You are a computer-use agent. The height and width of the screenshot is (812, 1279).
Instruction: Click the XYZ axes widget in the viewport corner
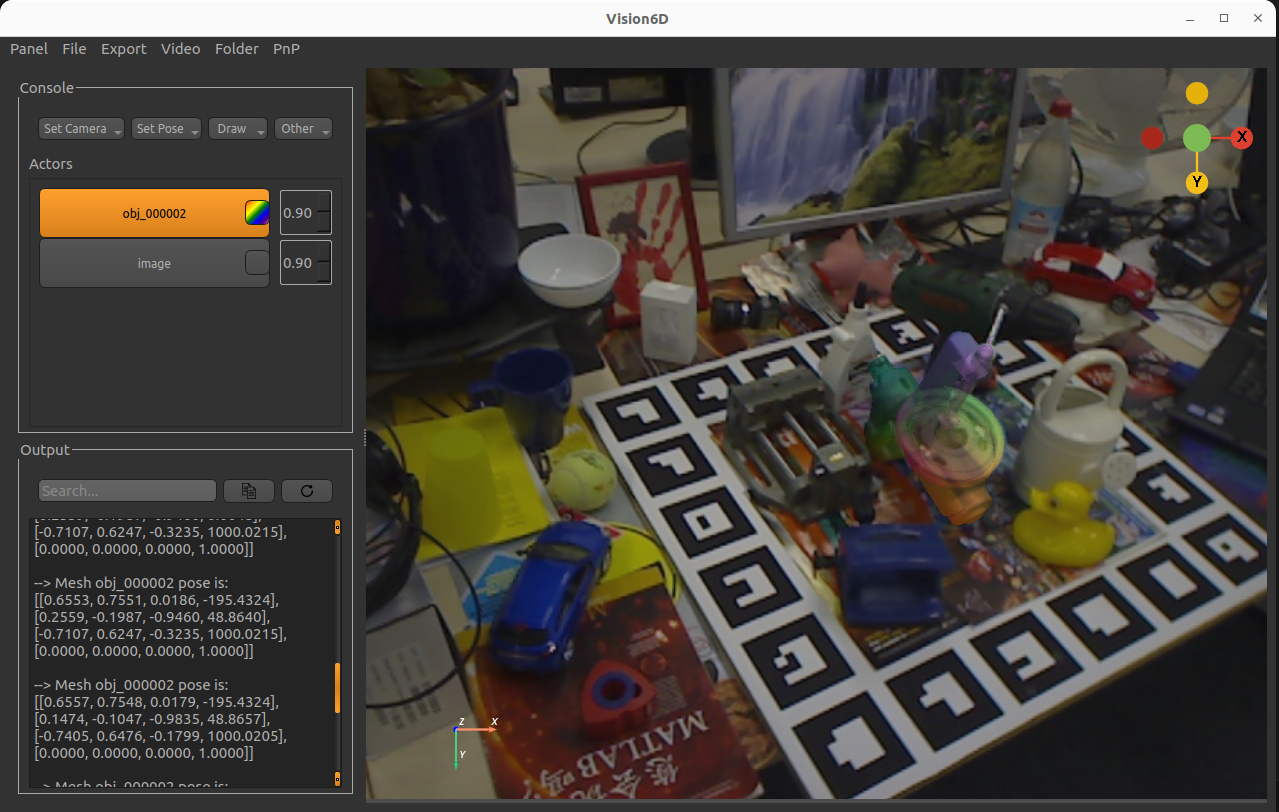(470, 738)
